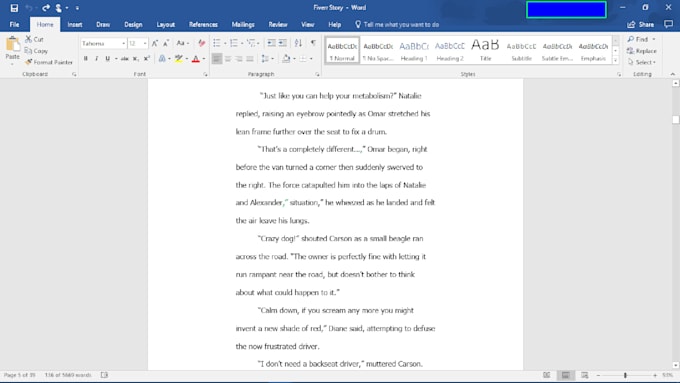Apply the Title style
Image resolution: width=680 pixels, height=383 pixels.
coord(485,50)
